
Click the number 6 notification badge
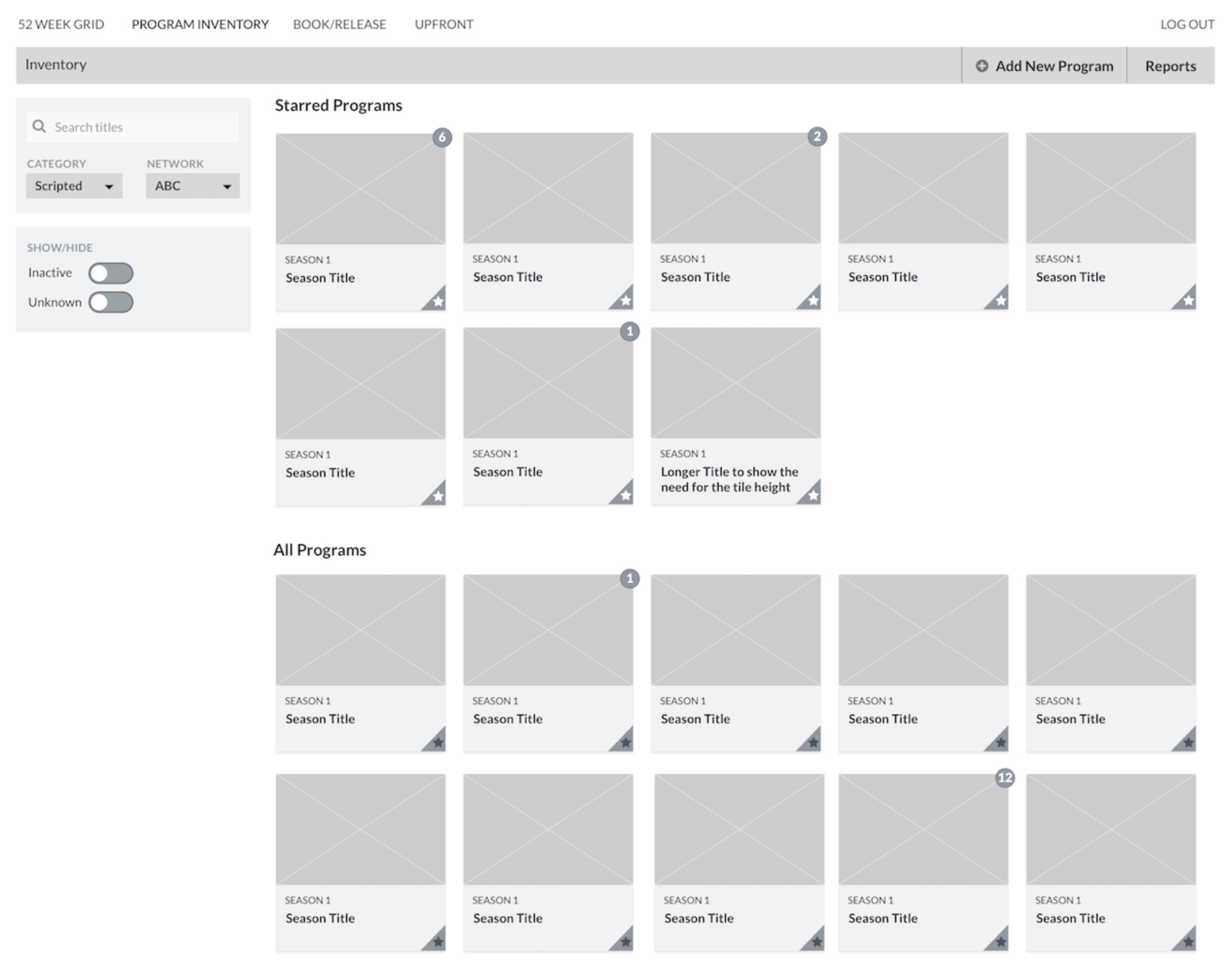click(x=442, y=137)
